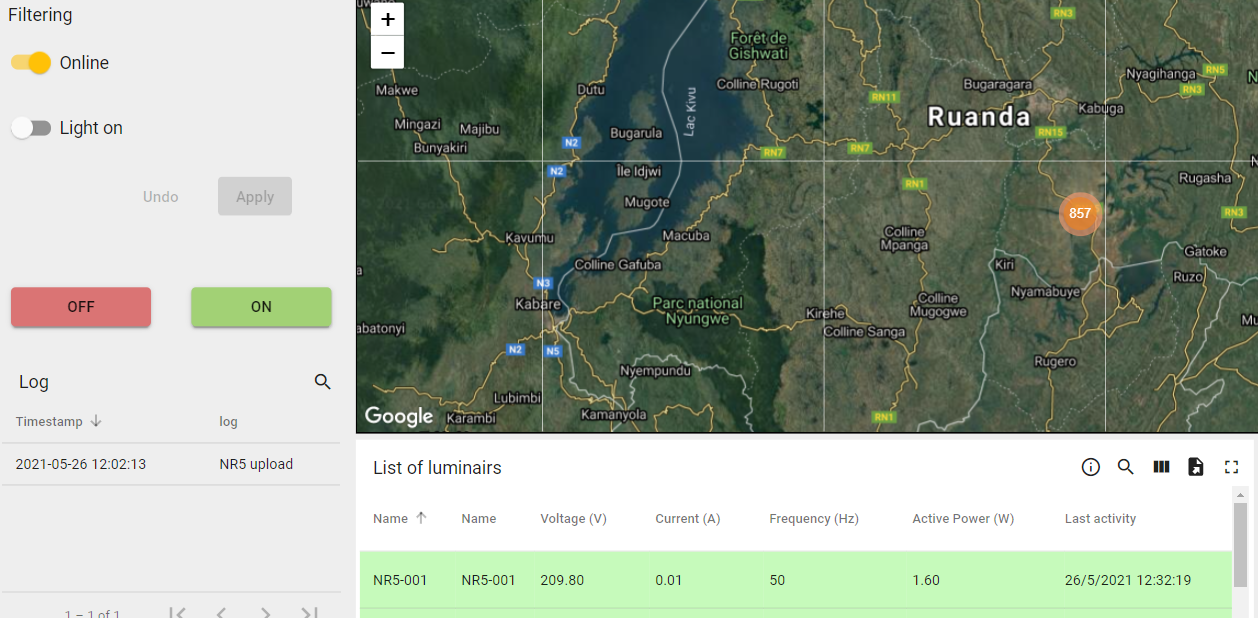This screenshot has width=1258, height=618.
Task: Click the green ON button
Action: (261, 307)
